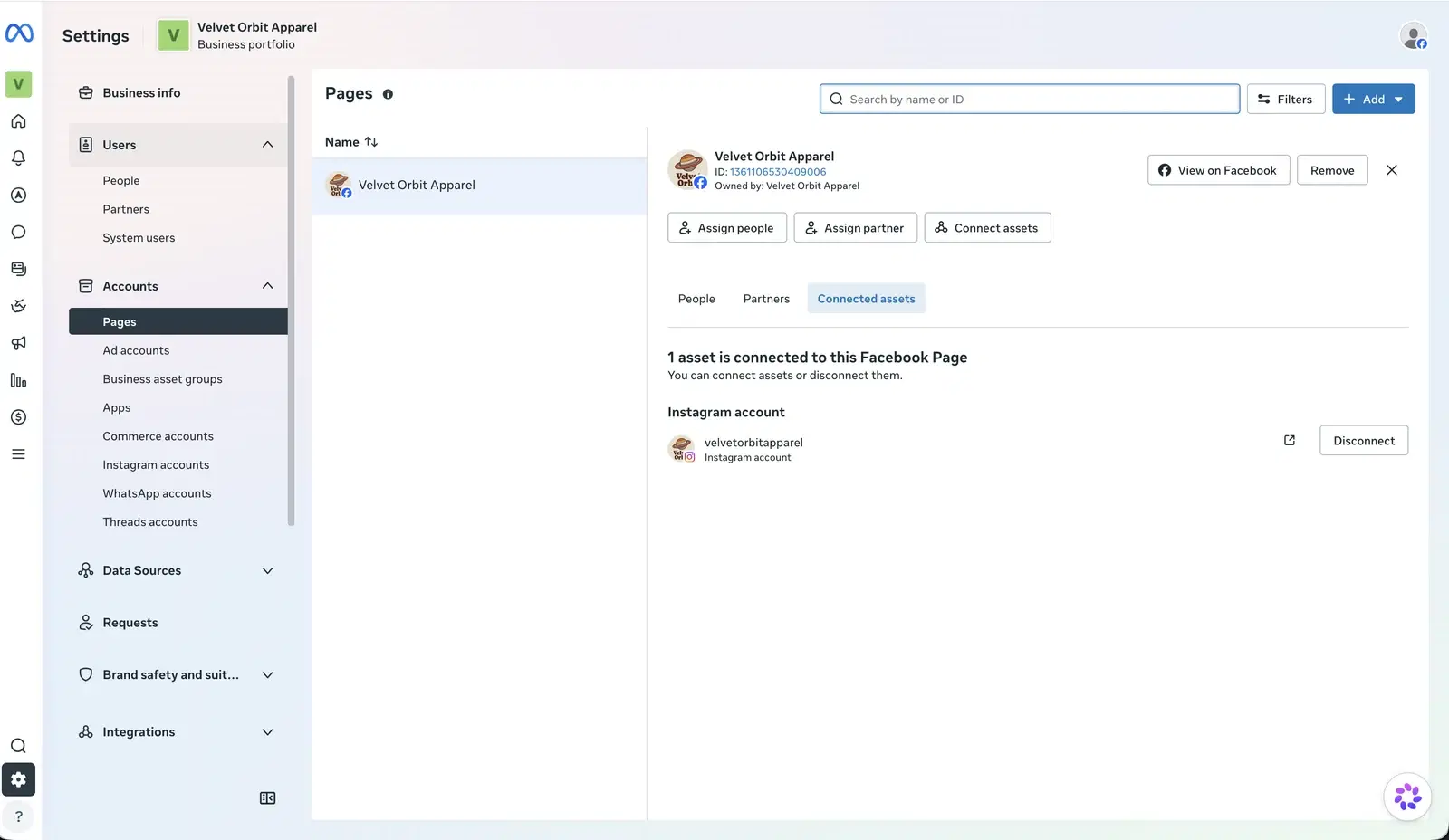Click the Remove button
The width and height of the screenshot is (1449, 840).
(1332, 170)
